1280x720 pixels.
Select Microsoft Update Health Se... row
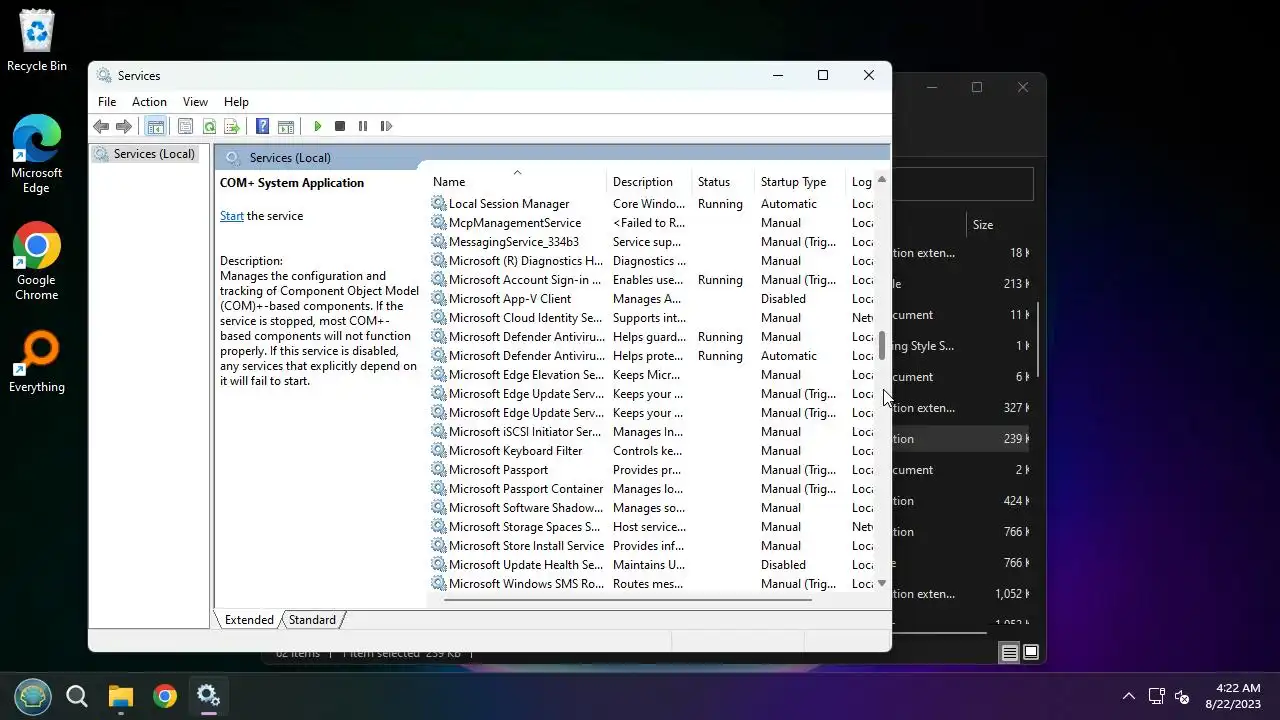652,565
